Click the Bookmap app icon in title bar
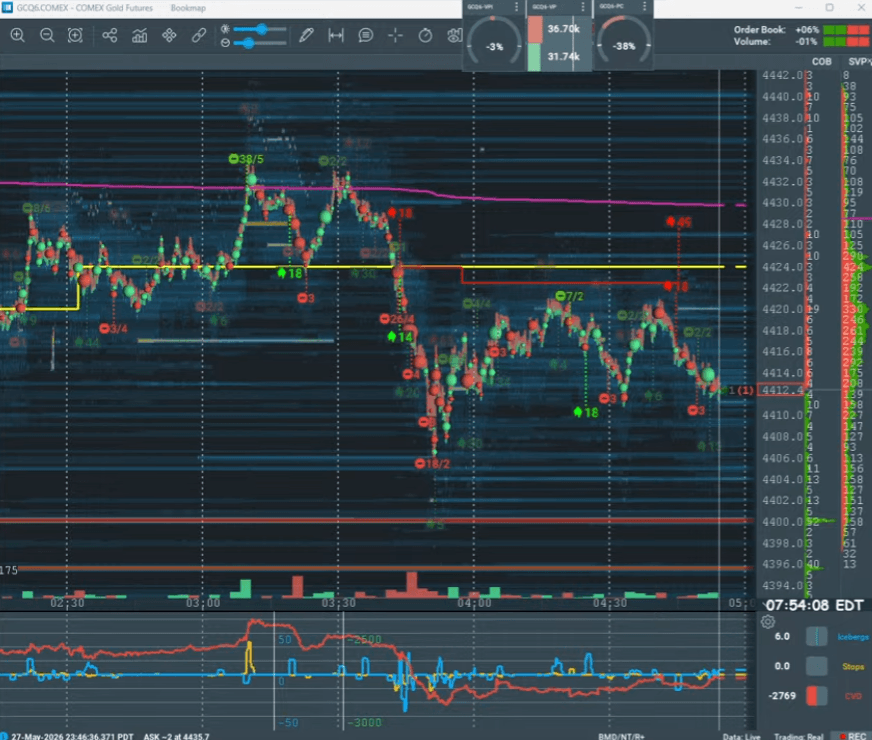Screen dimensions: 872x740 (x=7, y=7)
